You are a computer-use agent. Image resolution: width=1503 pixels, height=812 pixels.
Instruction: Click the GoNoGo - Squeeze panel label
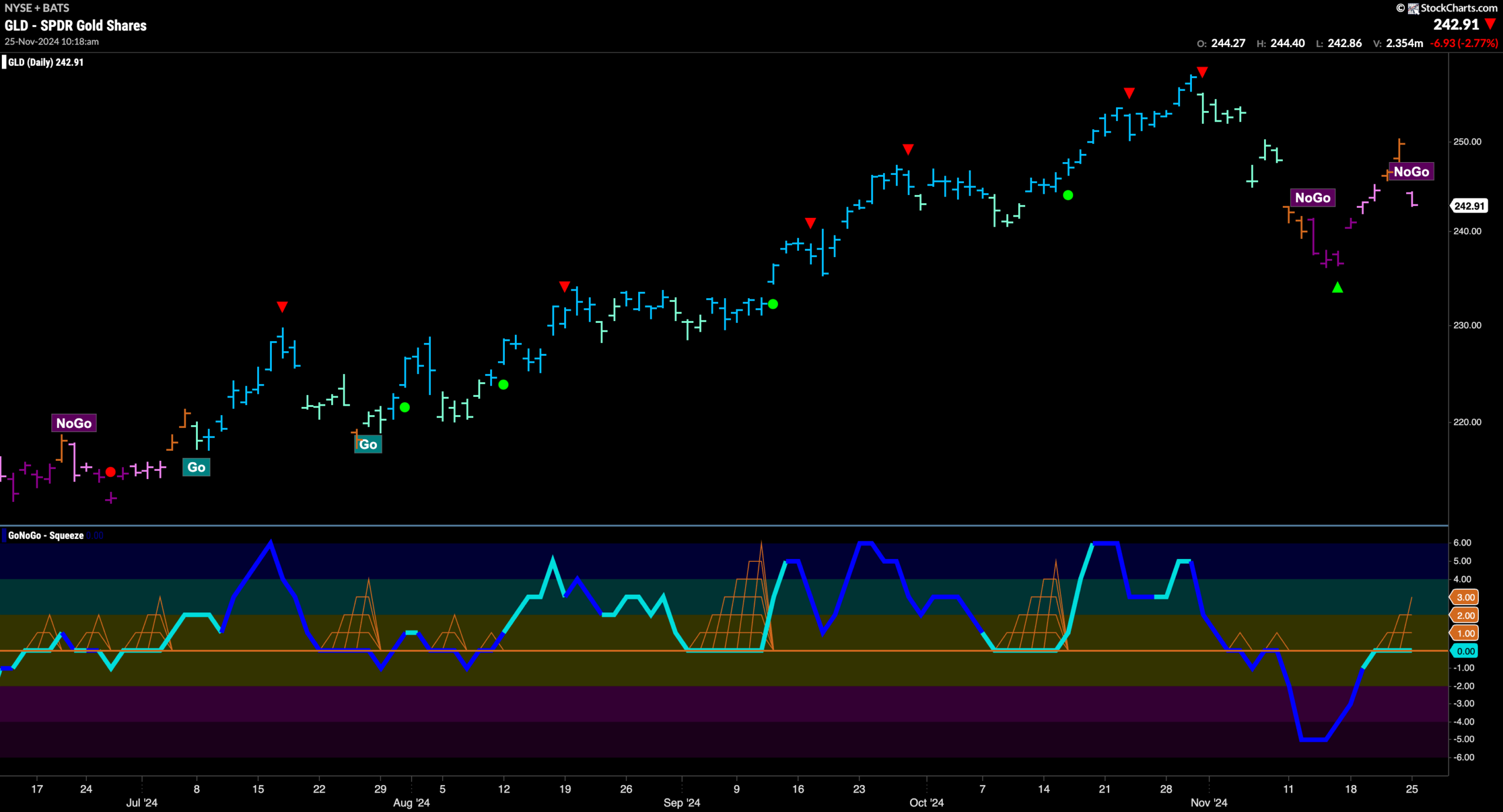click(46, 535)
